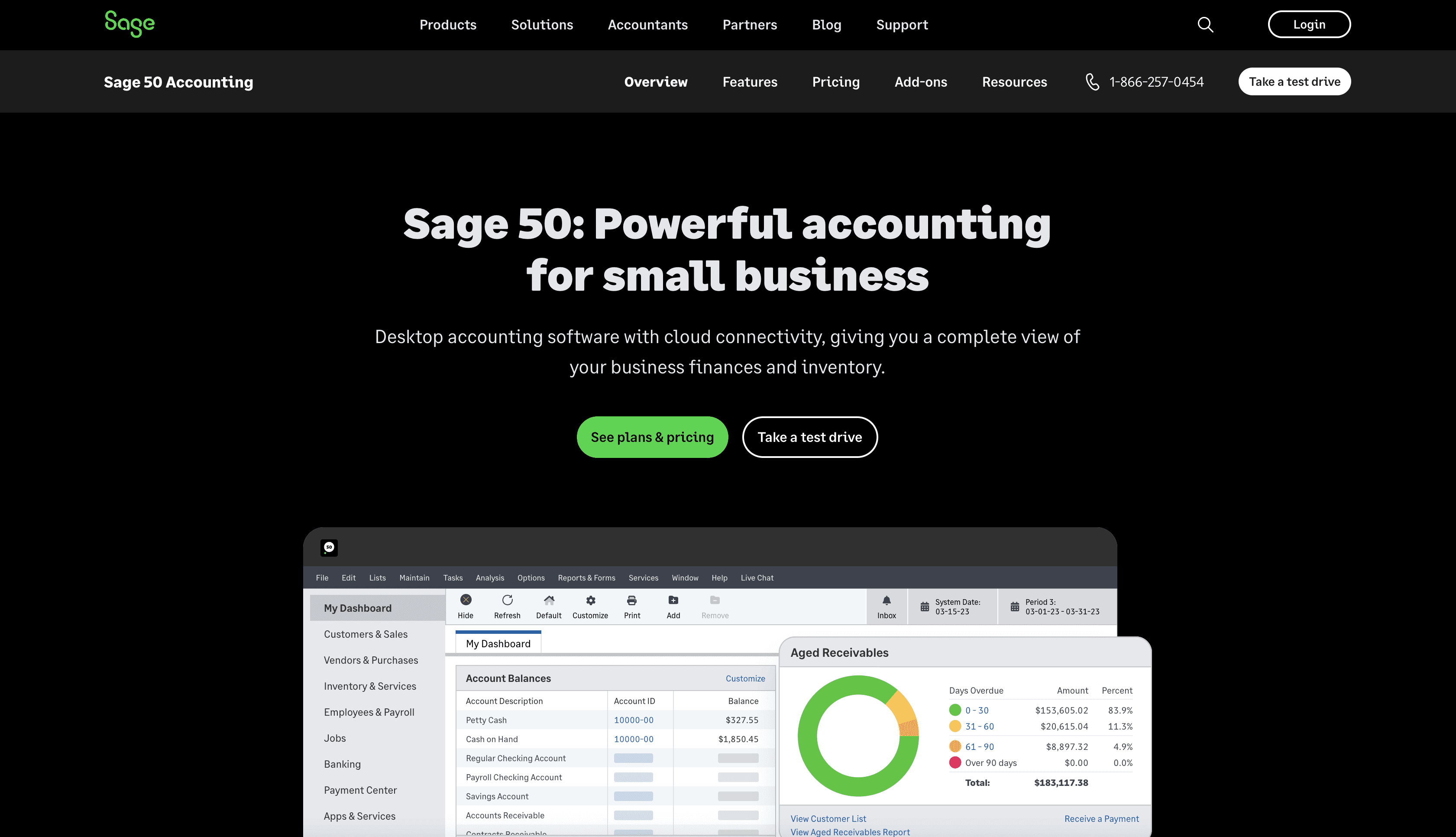1456x837 pixels.
Task: Open the Live Chat menu item
Action: [757, 578]
